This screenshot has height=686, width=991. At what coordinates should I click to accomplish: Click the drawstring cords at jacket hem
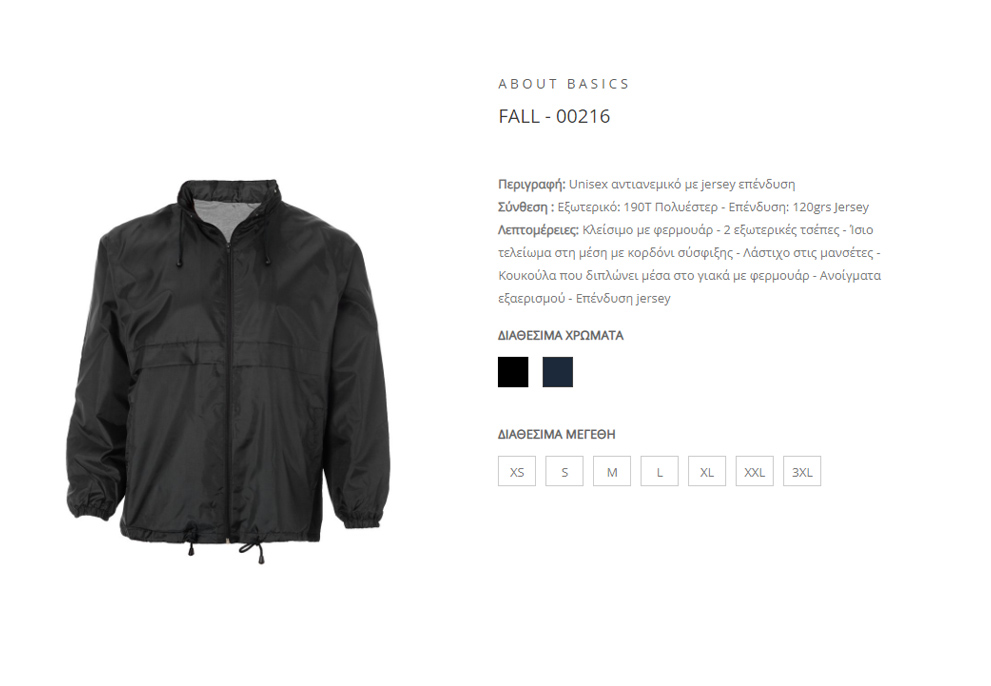pos(226,549)
